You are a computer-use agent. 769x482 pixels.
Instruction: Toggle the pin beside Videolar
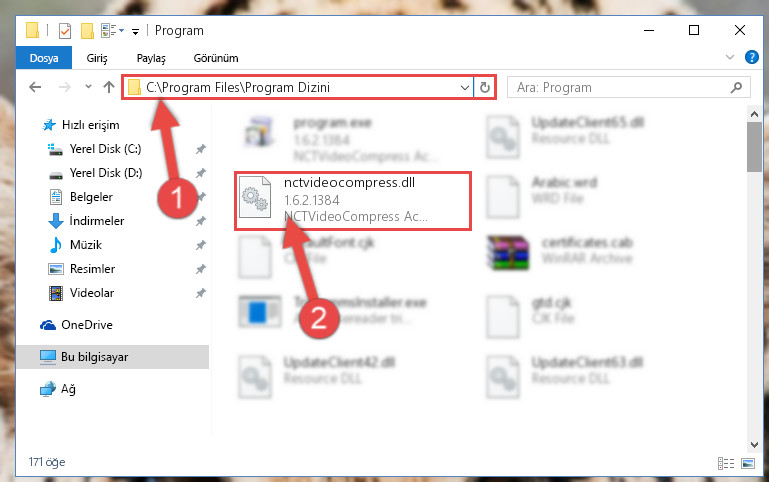click(201, 293)
